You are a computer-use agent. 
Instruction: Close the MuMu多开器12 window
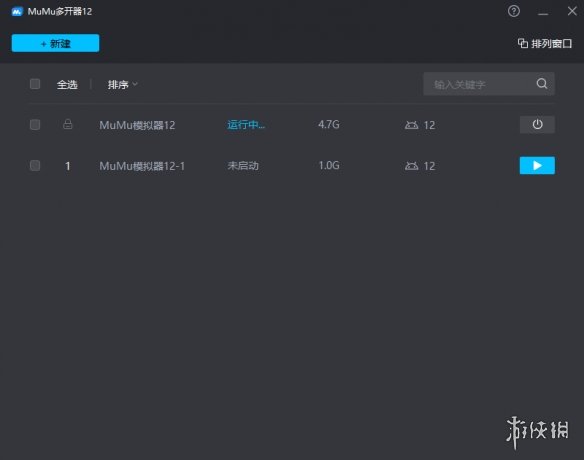[572, 11]
